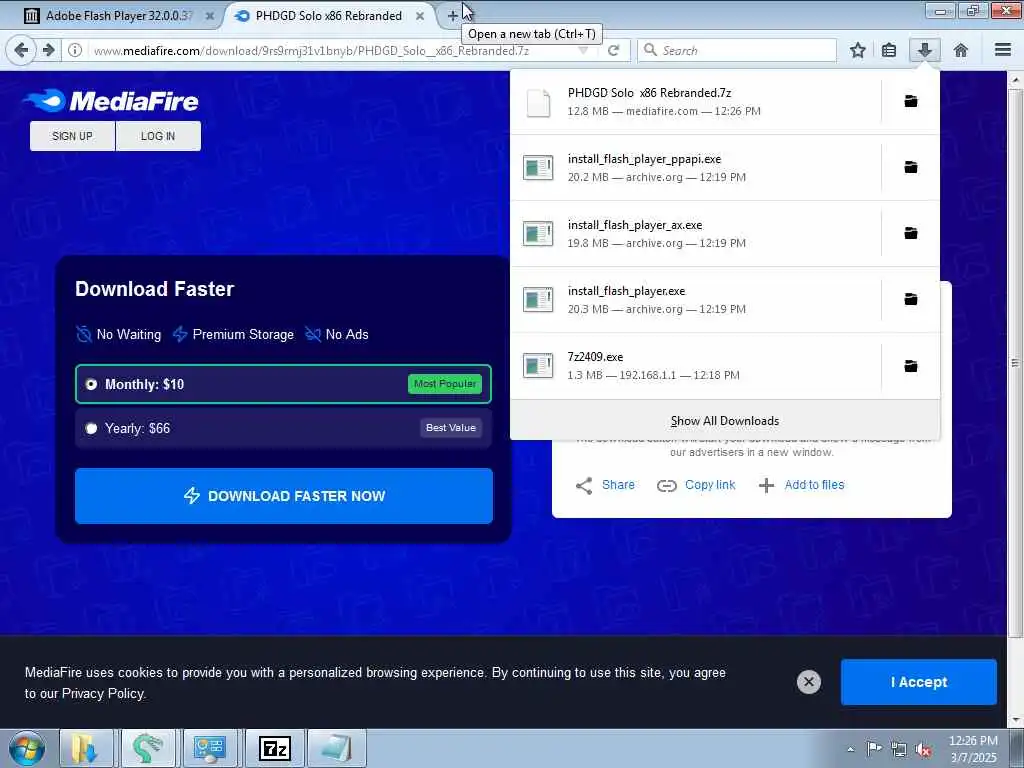Click the Copy link text
Image resolution: width=1024 pixels, height=768 pixels.
710,485
